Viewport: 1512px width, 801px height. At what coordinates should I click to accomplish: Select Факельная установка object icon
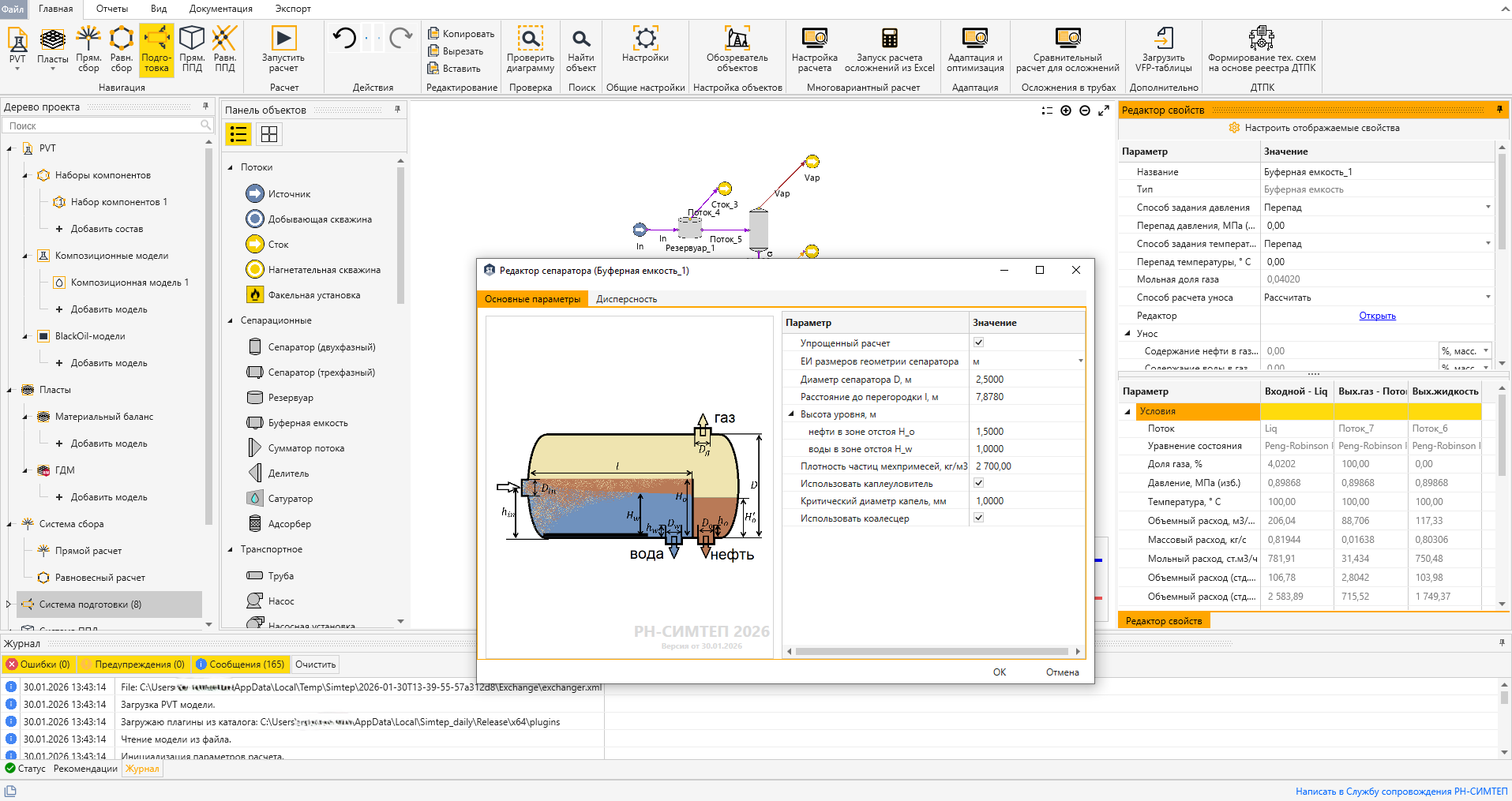(255, 294)
